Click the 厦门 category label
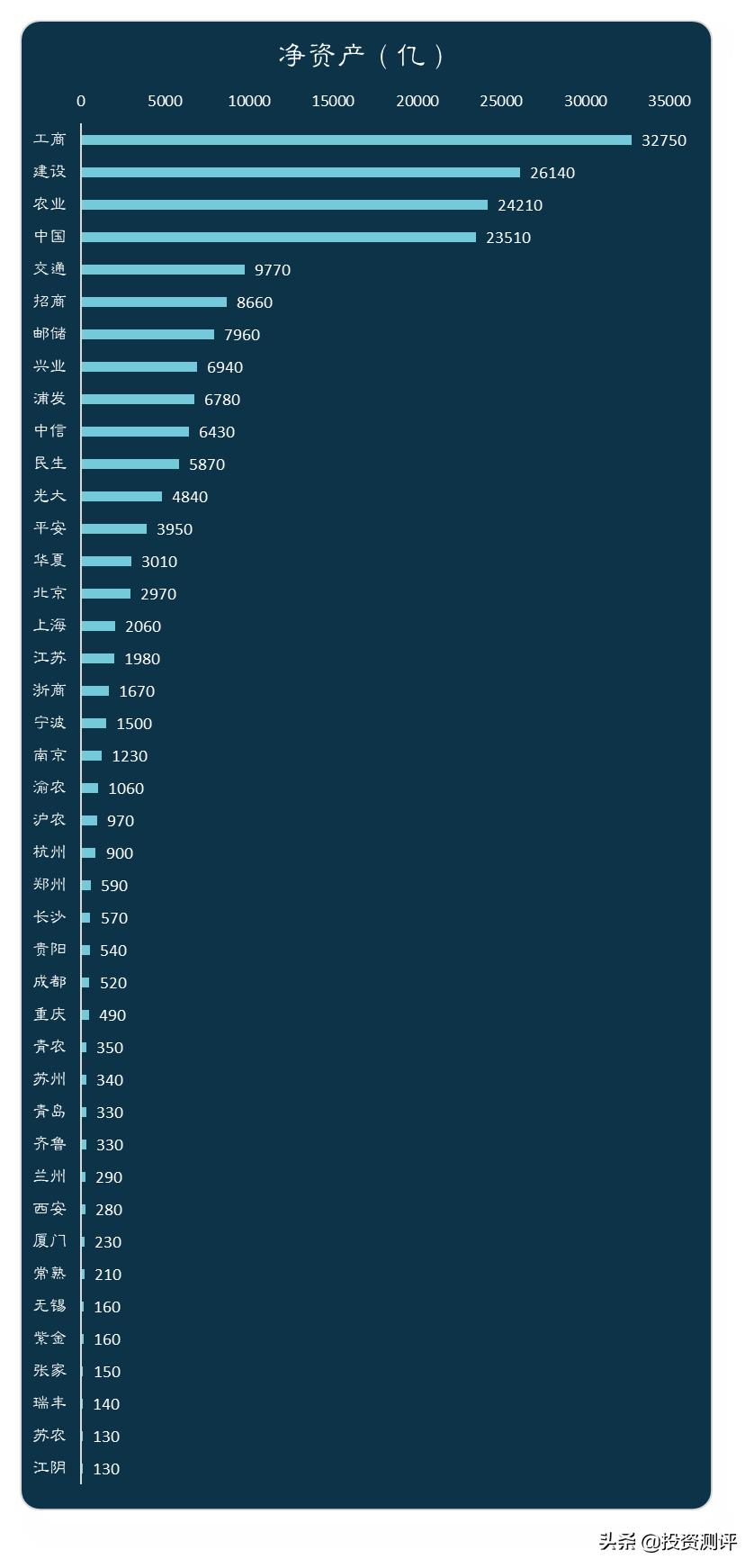Image resolution: width=754 pixels, height=1568 pixels. pos(49,1242)
